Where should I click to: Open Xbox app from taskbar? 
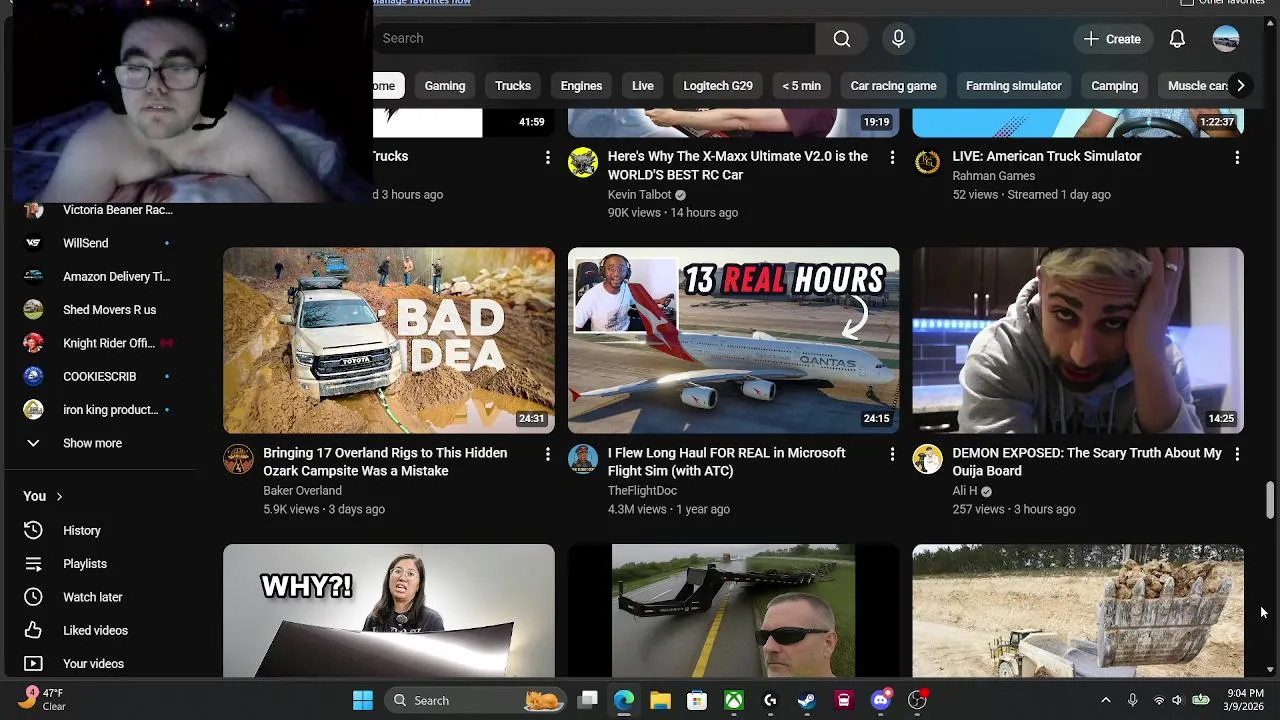click(x=734, y=701)
